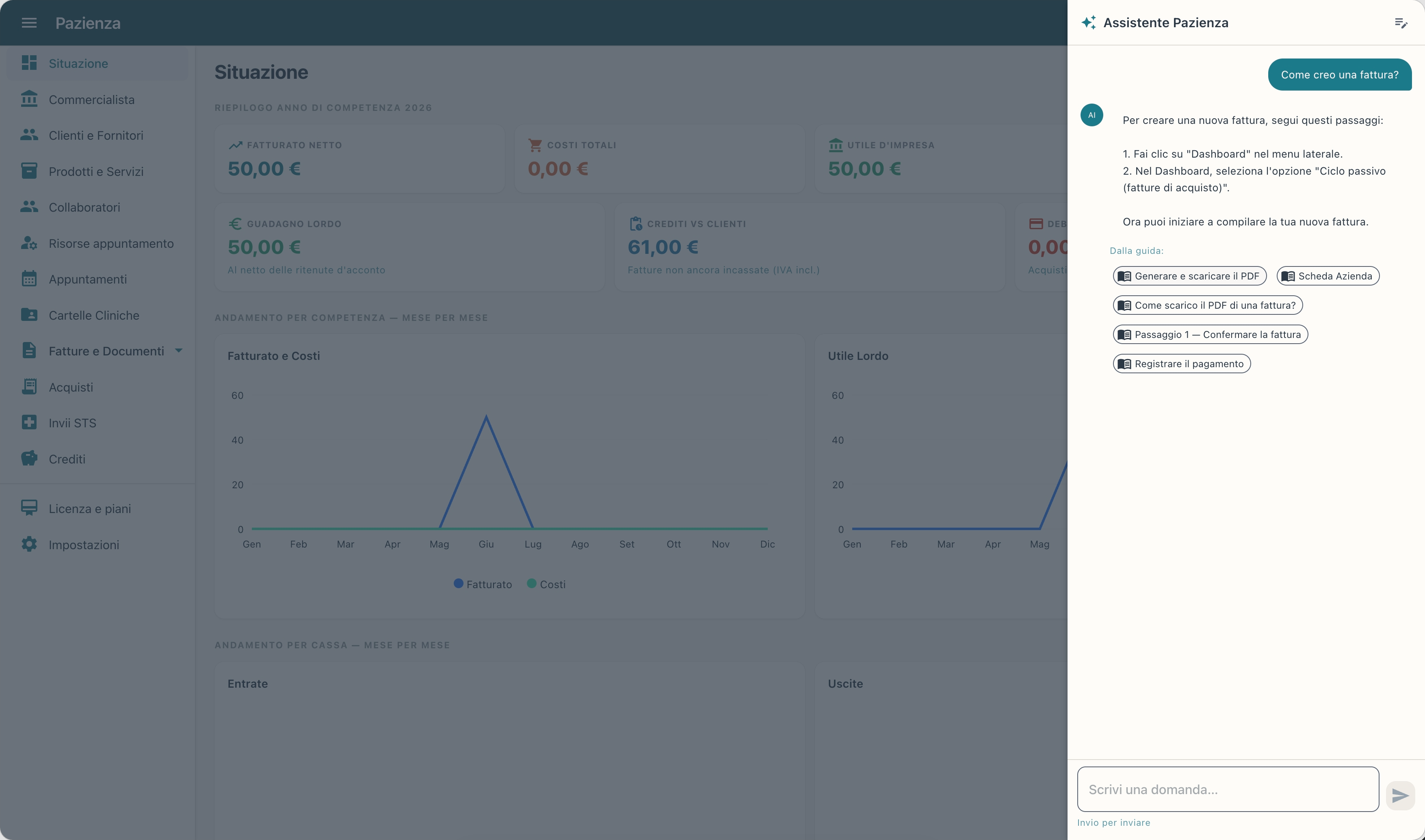Image resolution: width=1425 pixels, height=840 pixels.
Task: Expand the Fatture e Documenti submenu arrow
Action: coord(179,351)
